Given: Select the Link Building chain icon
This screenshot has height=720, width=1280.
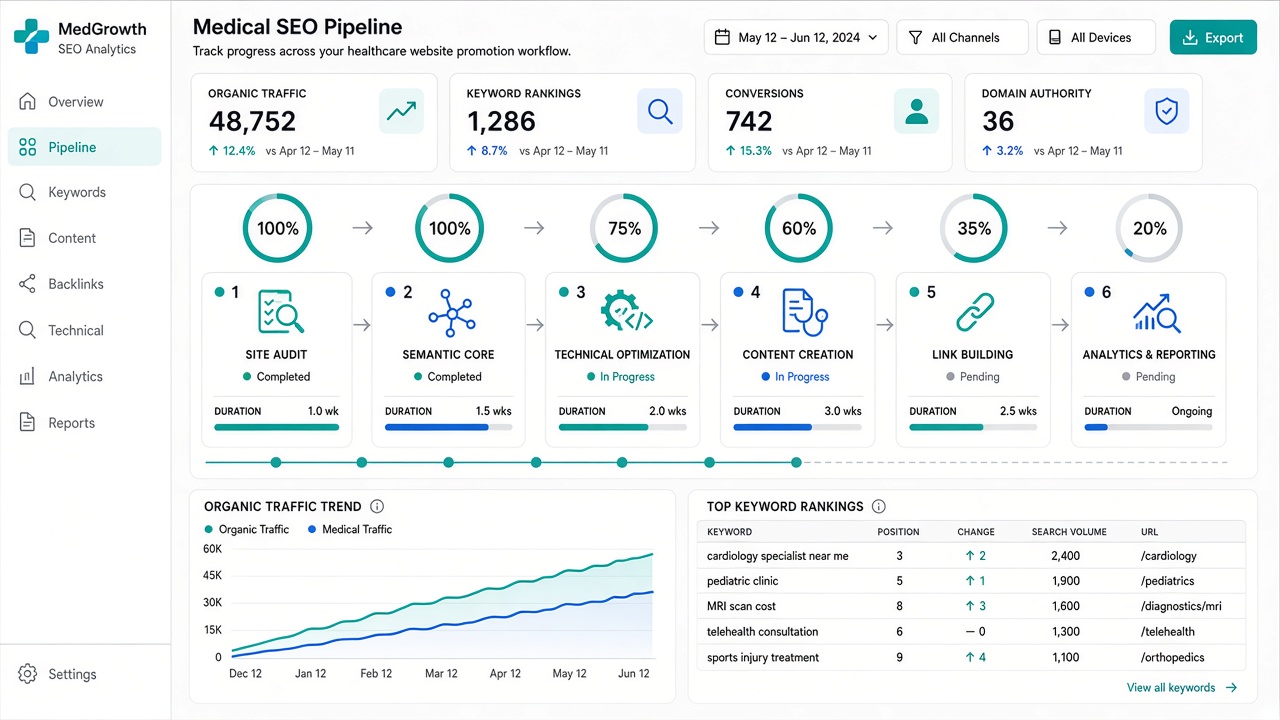Looking at the screenshot, I should pos(974,311).
